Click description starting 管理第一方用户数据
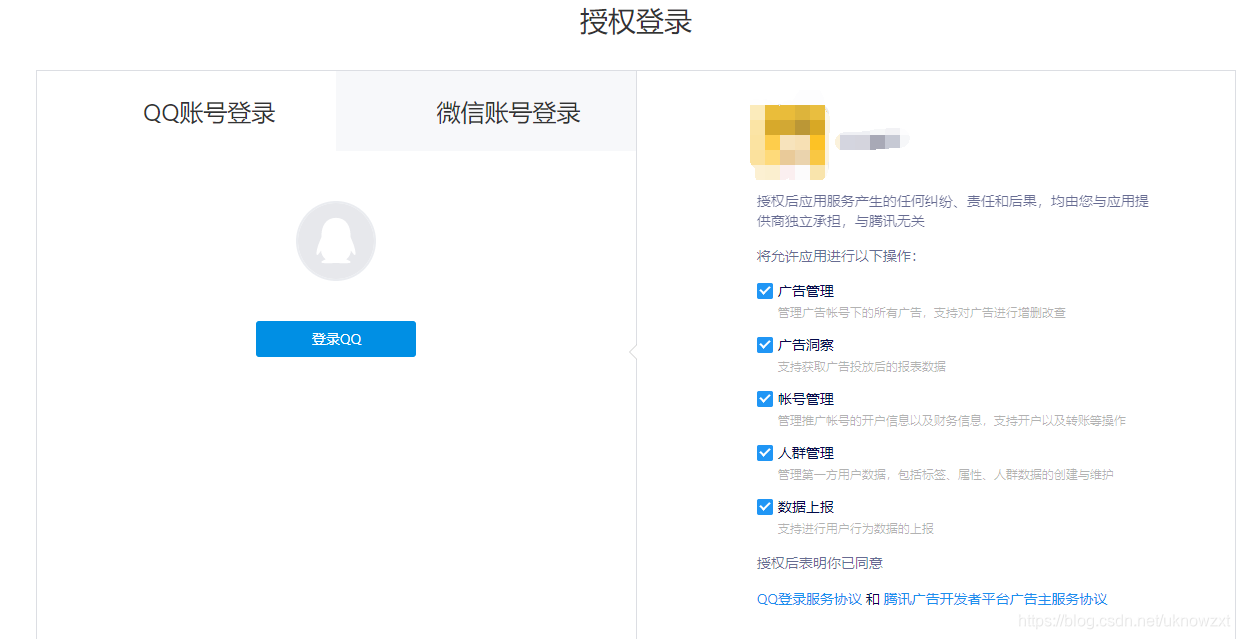This screenshot has height=639, width=1240. (x=946, y=475)
